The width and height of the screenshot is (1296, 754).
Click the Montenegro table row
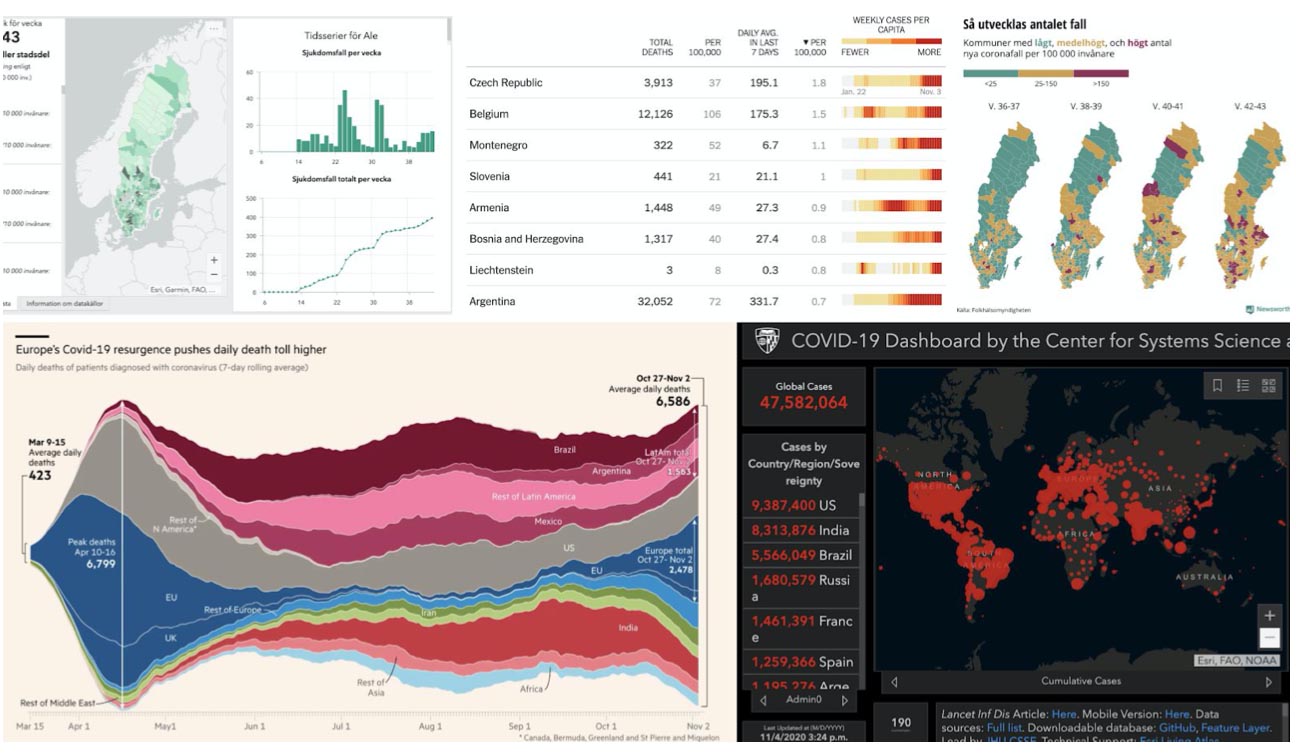(705, 145)
